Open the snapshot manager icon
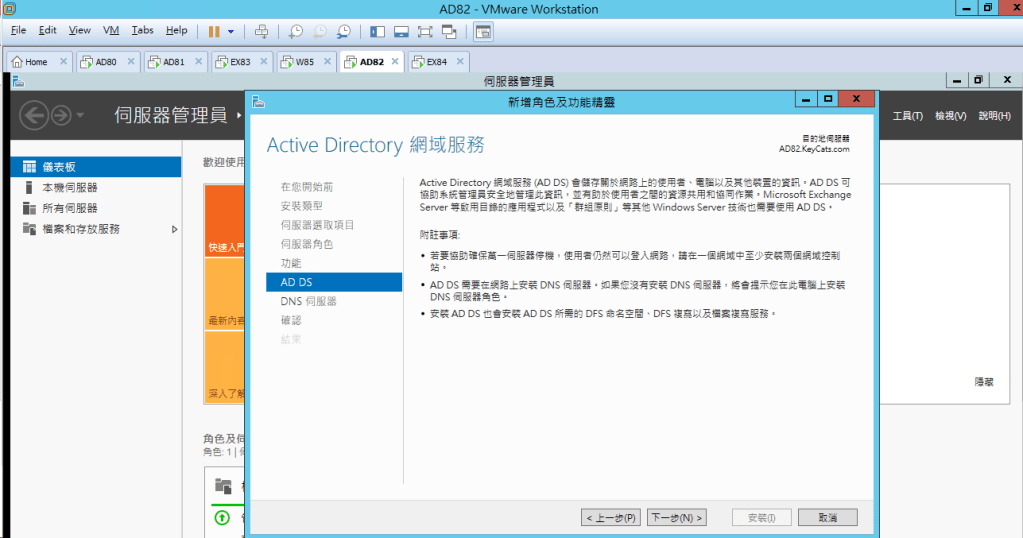Image resolution: width=1023 pixels, height=538 pixels. 344,31
